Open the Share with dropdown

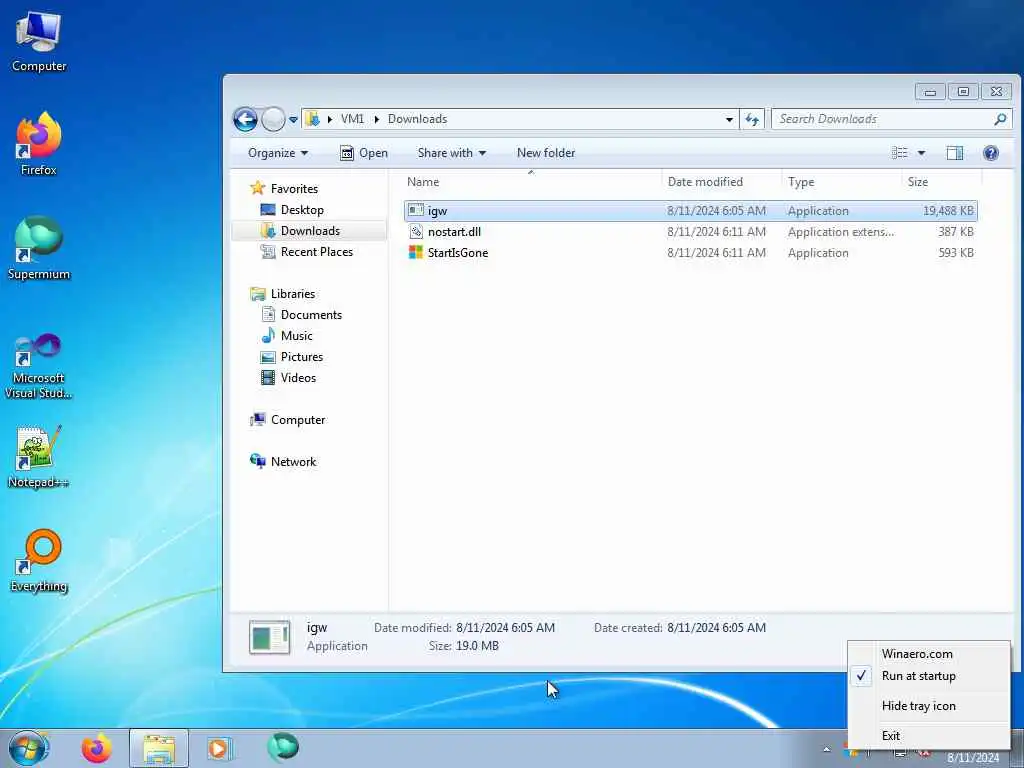pos(451,153)
